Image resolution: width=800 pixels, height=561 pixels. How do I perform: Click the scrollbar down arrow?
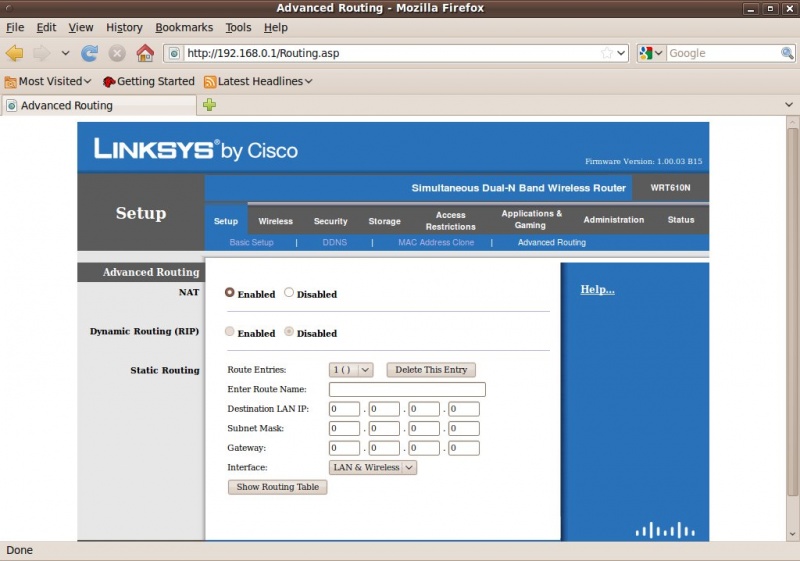[792, 534]
